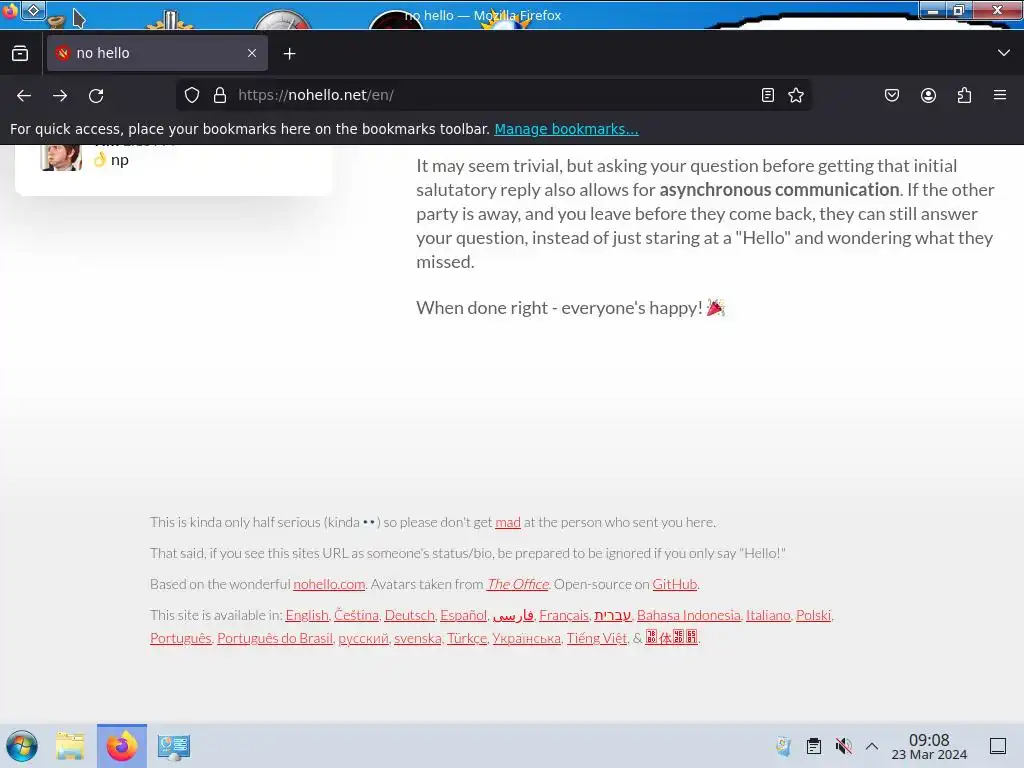
Task: Expand hidden system tray icons
Action: click(x=872, y=746)
